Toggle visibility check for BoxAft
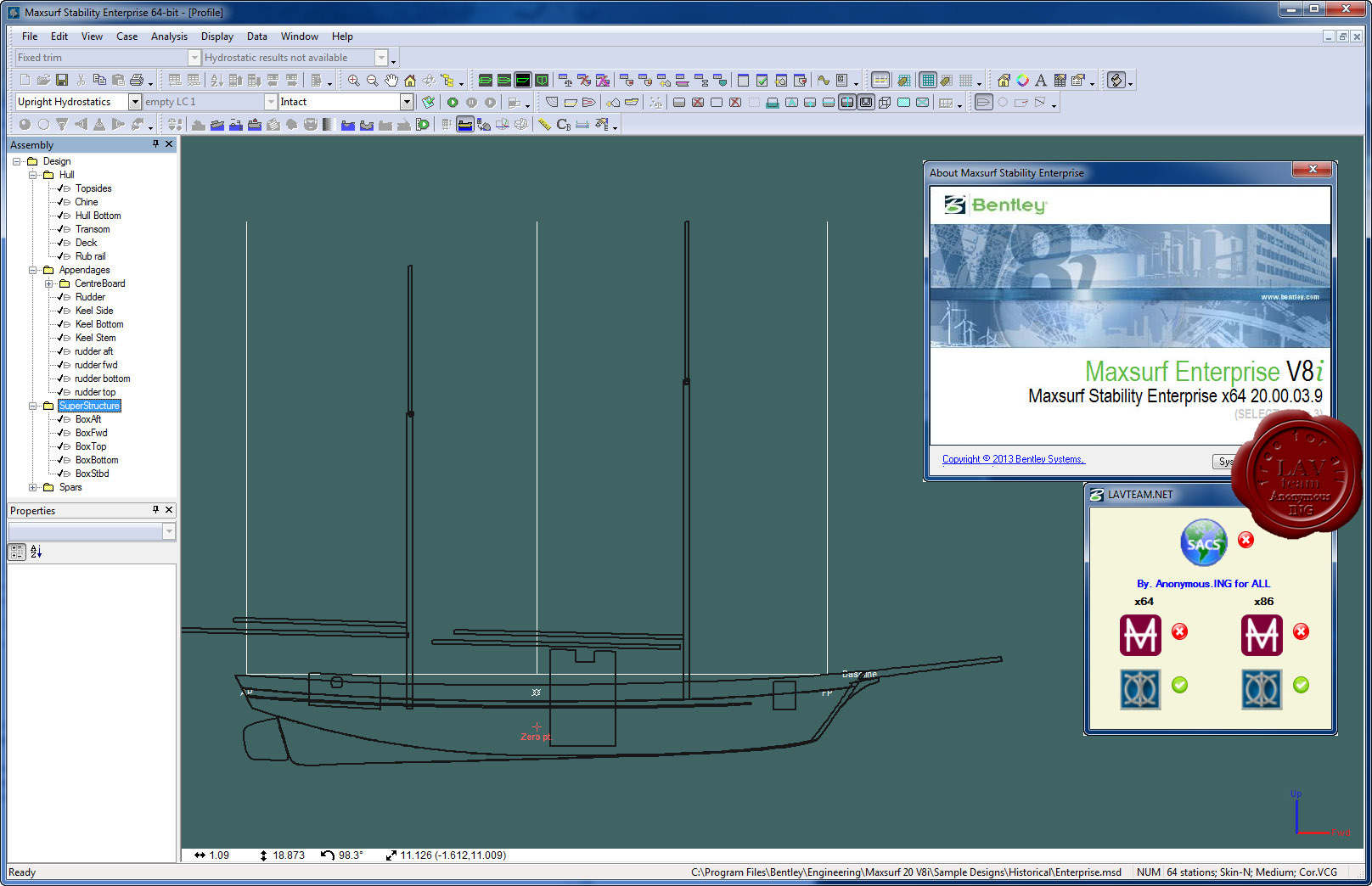1372x886 pixels. click(x=60, y=419)
